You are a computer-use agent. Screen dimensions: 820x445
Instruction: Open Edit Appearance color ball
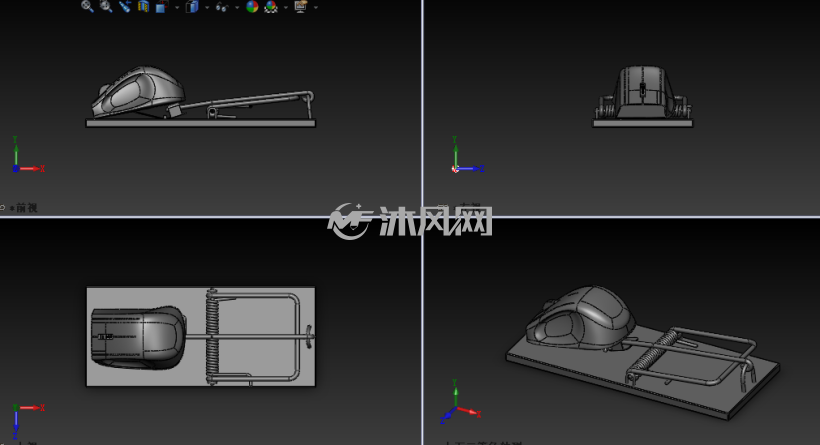[x=252, y=6]
